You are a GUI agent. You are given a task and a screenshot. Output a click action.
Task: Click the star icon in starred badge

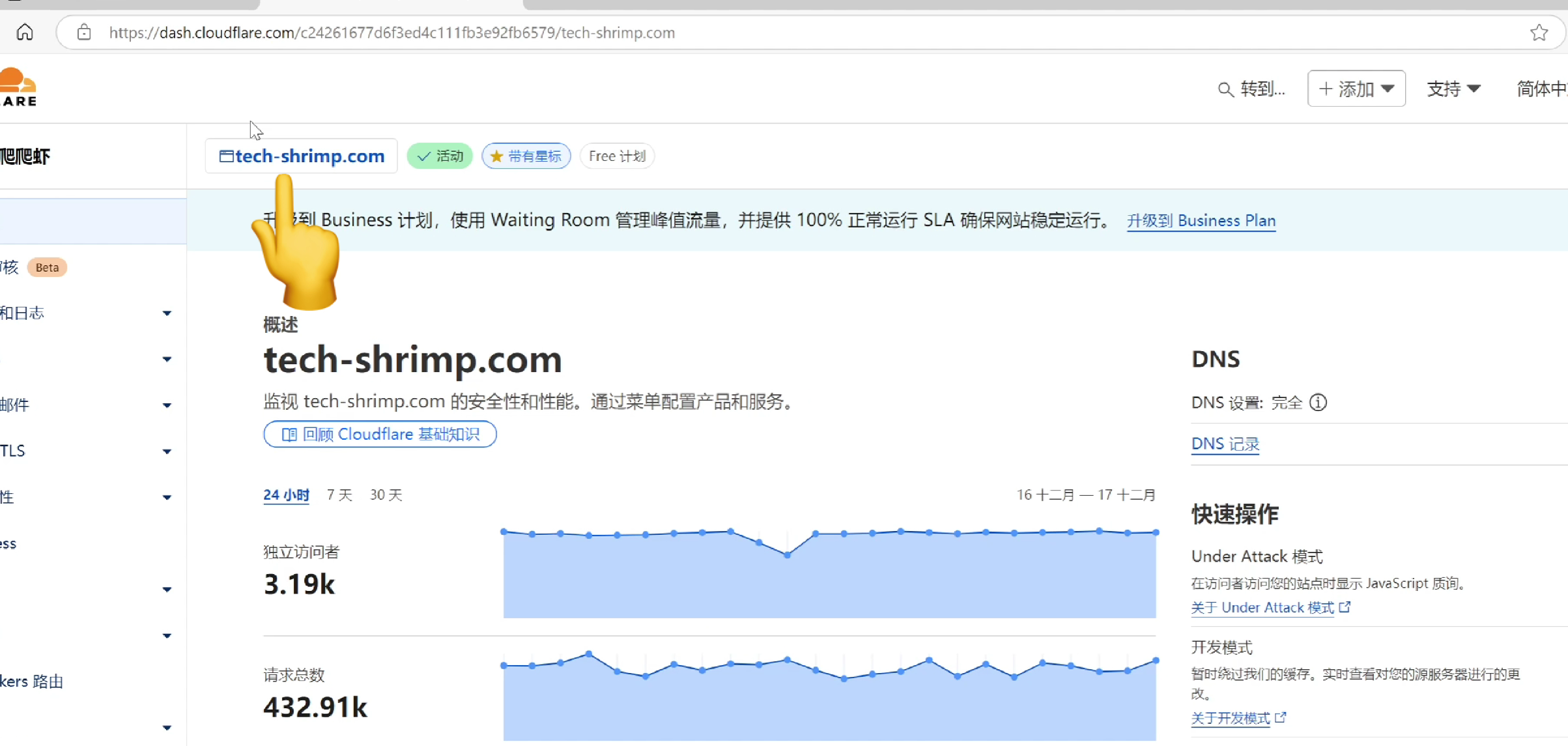click(x=496, y=156)
